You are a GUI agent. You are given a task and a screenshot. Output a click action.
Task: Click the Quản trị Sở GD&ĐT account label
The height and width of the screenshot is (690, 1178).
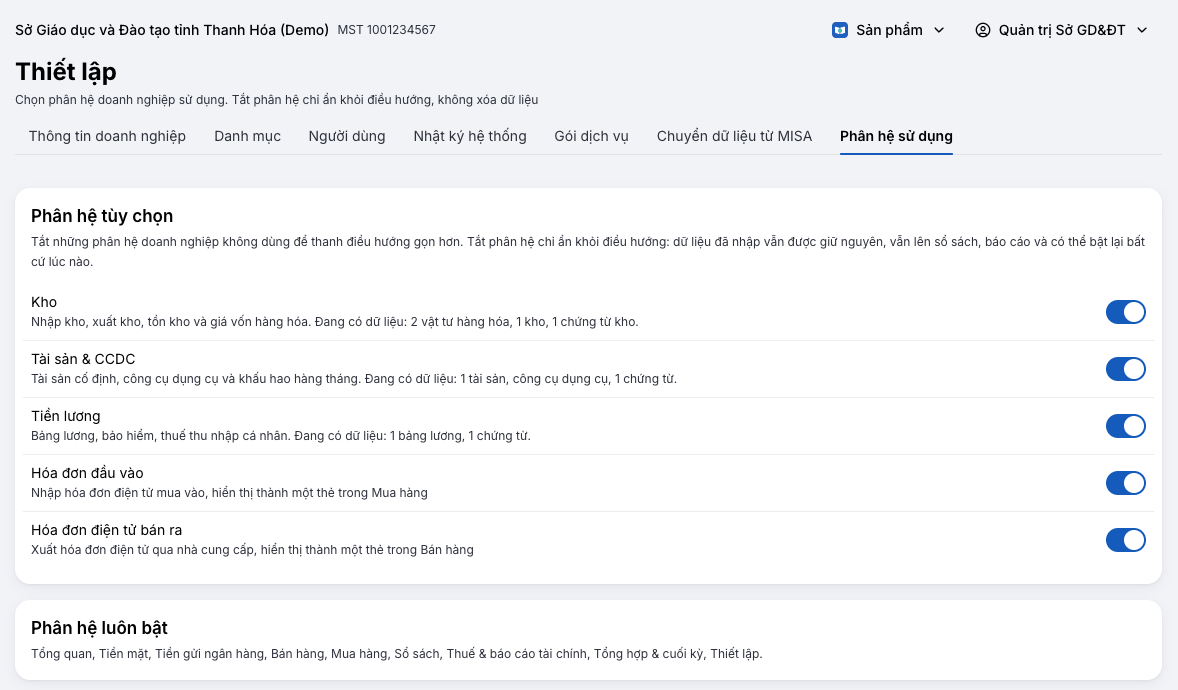(x=1062, y=30)
